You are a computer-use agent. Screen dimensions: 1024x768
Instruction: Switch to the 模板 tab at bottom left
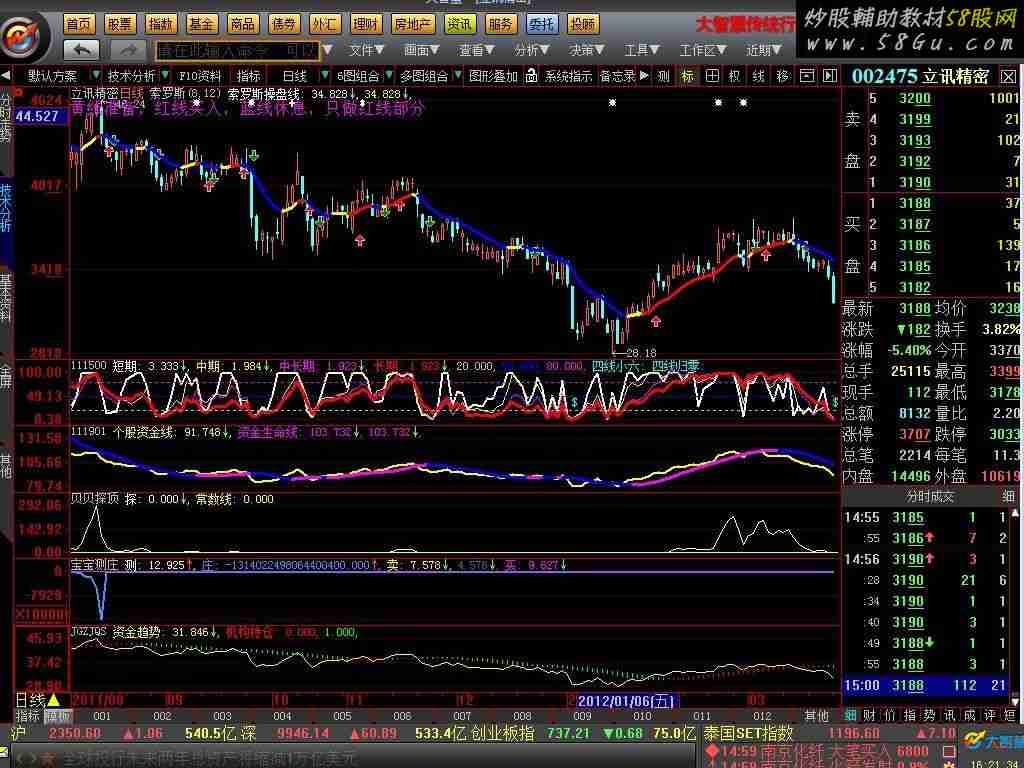click(x=57, y=716)
